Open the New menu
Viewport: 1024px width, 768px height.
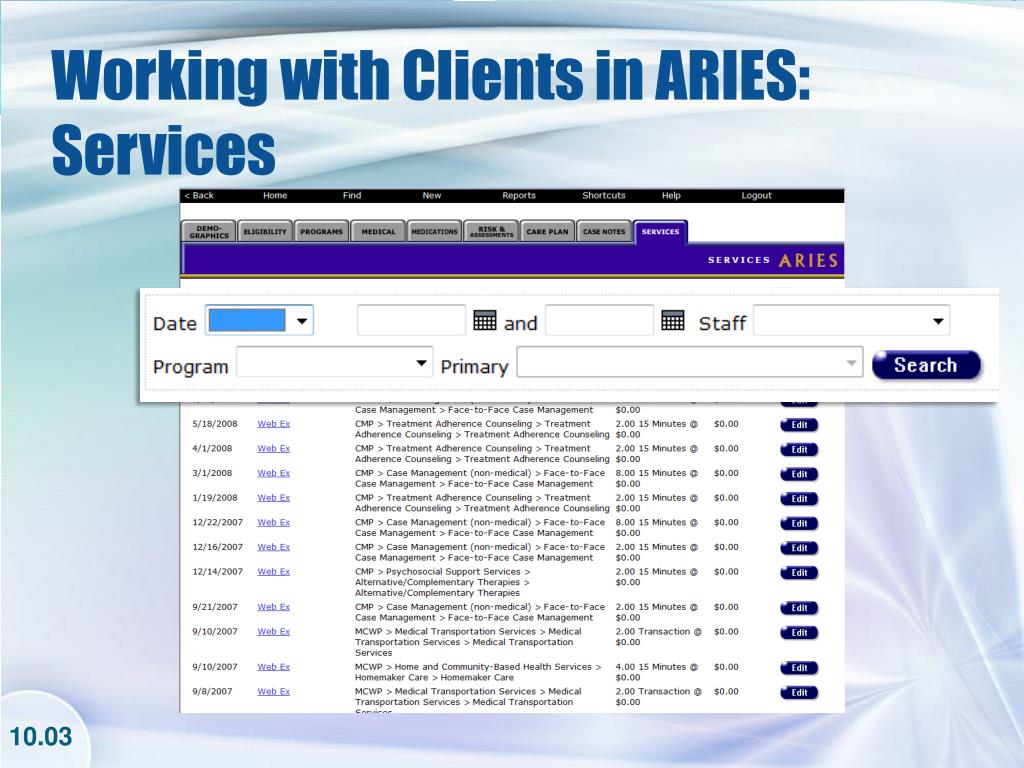pyautogui.click(x=432, y=195)
